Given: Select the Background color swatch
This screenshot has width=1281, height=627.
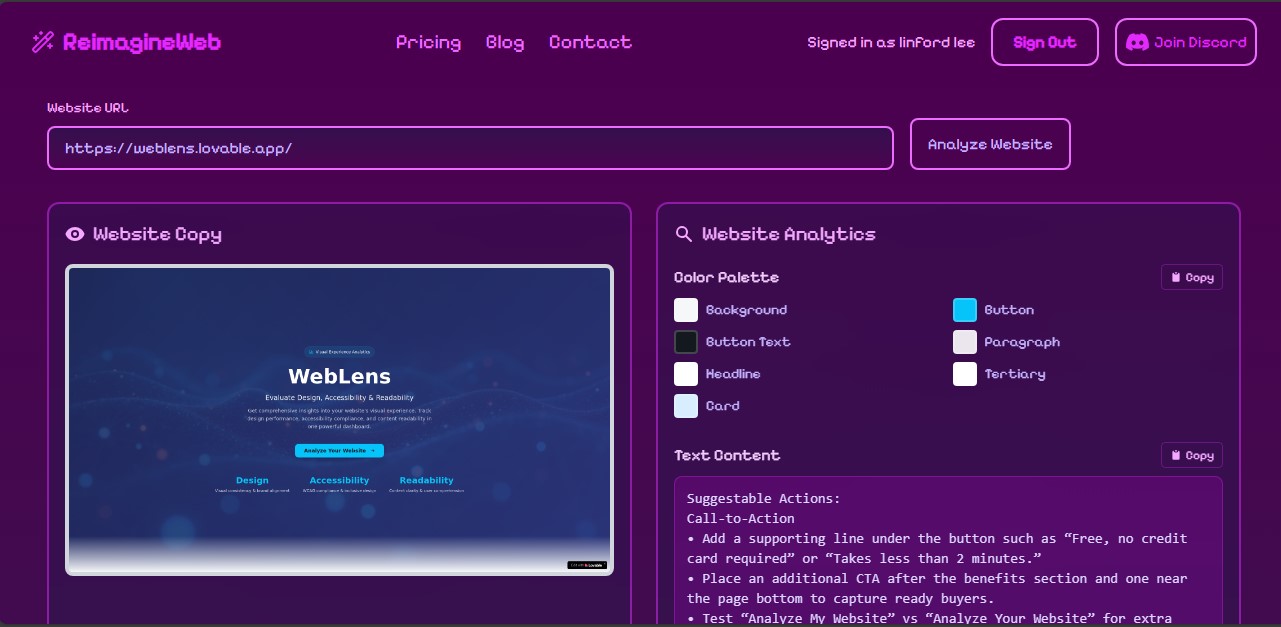Looking at the screenshot, I should pyautogui.click(x=686, y=310).
